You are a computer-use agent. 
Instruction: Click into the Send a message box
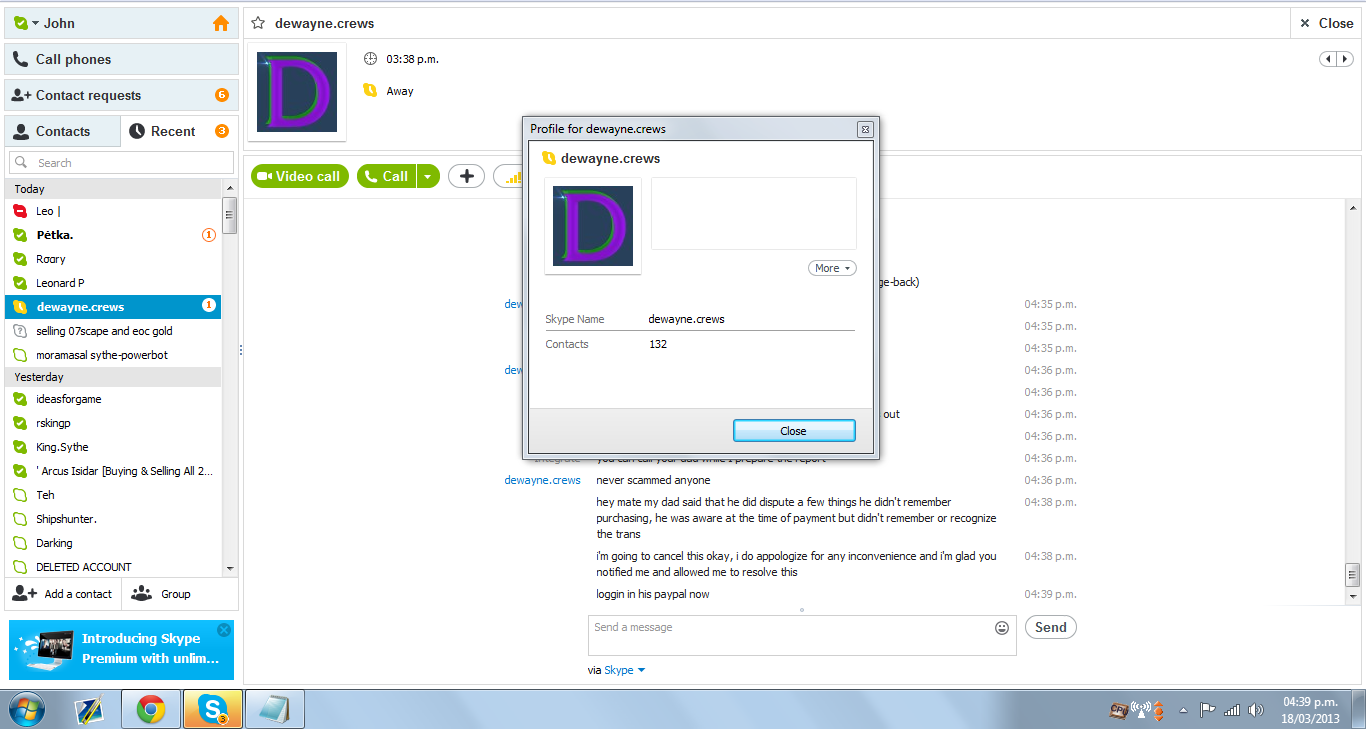[802, 635]
